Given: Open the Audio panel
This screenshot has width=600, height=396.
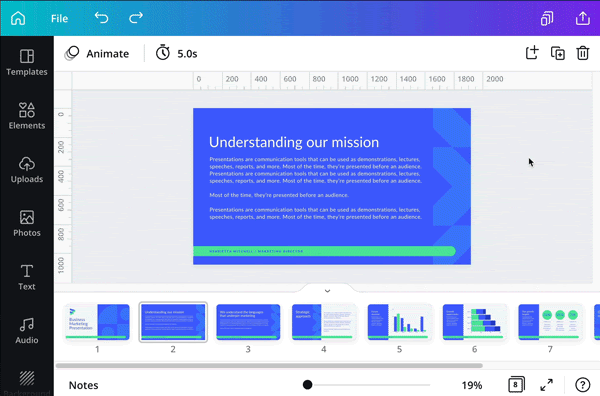Looking at the screenshot, I should coord(27,331).
